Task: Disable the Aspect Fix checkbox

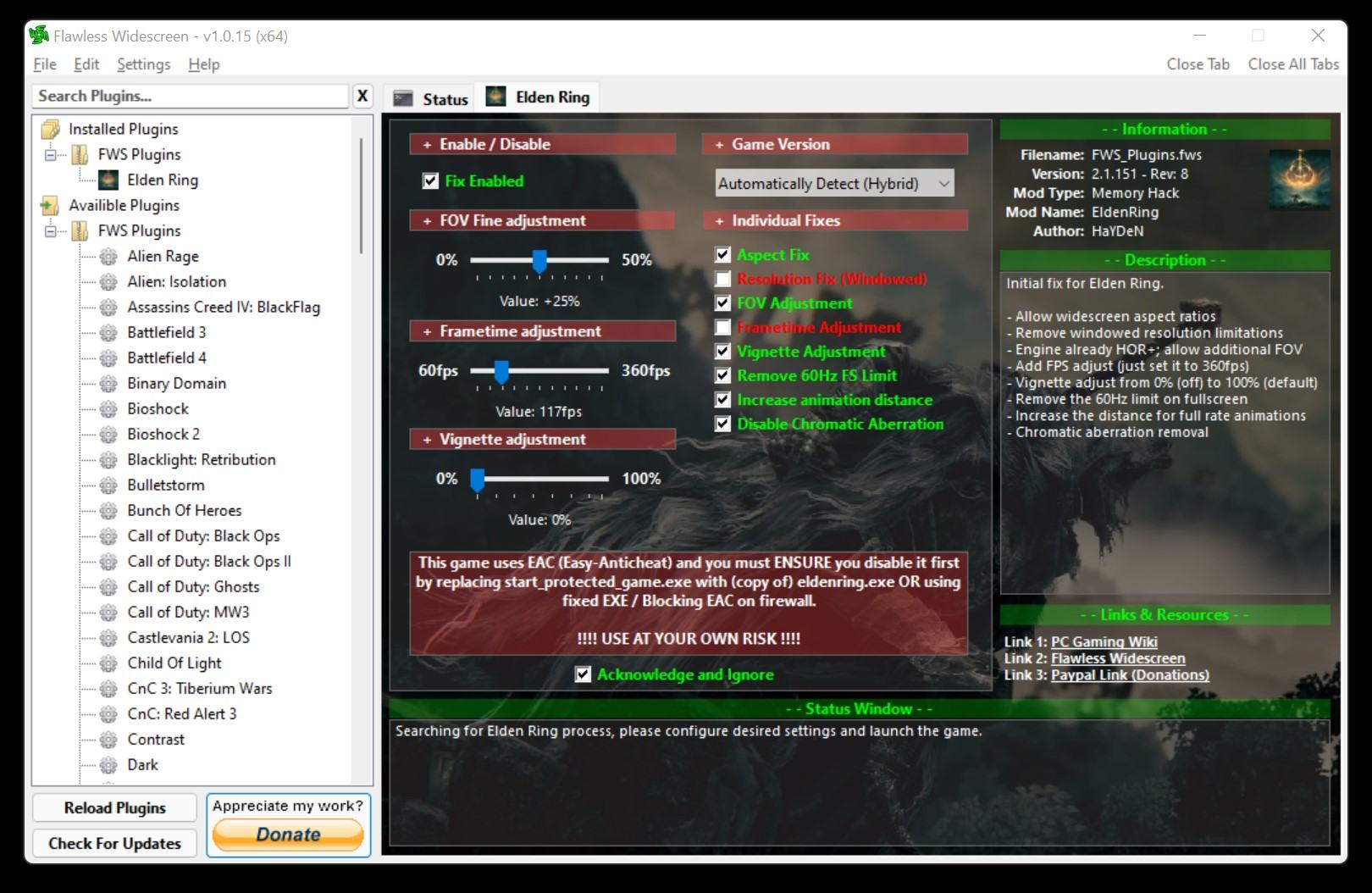Action: tap(722, 254)
